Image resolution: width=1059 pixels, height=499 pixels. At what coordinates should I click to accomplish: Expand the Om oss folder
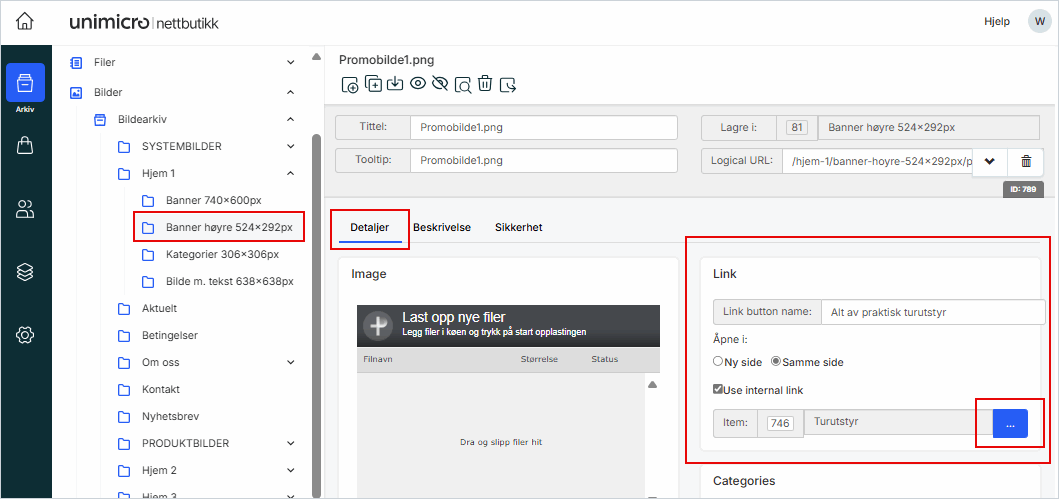[x=291, y=362]
